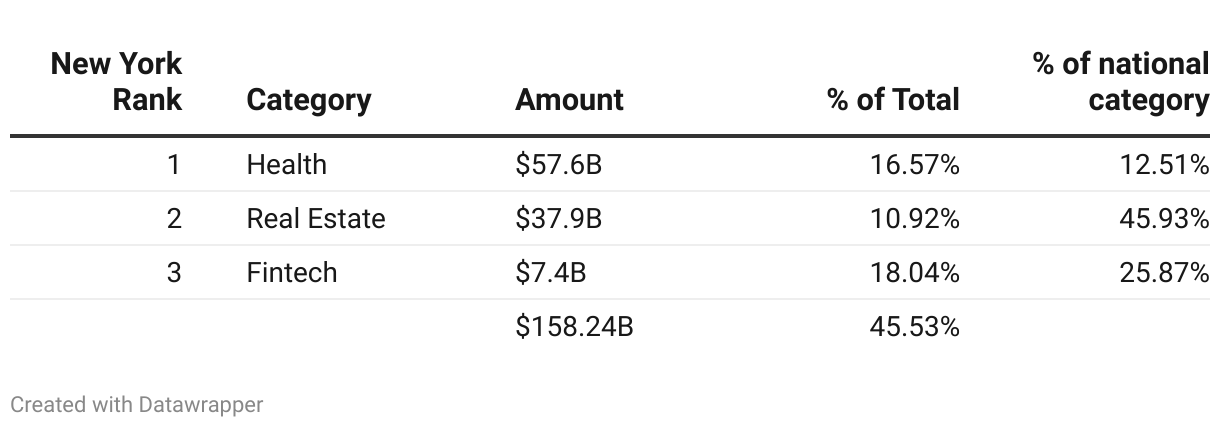The image size is (1220, 428).
Task: Select the "Real Estate" category cell
Action: 315,218
